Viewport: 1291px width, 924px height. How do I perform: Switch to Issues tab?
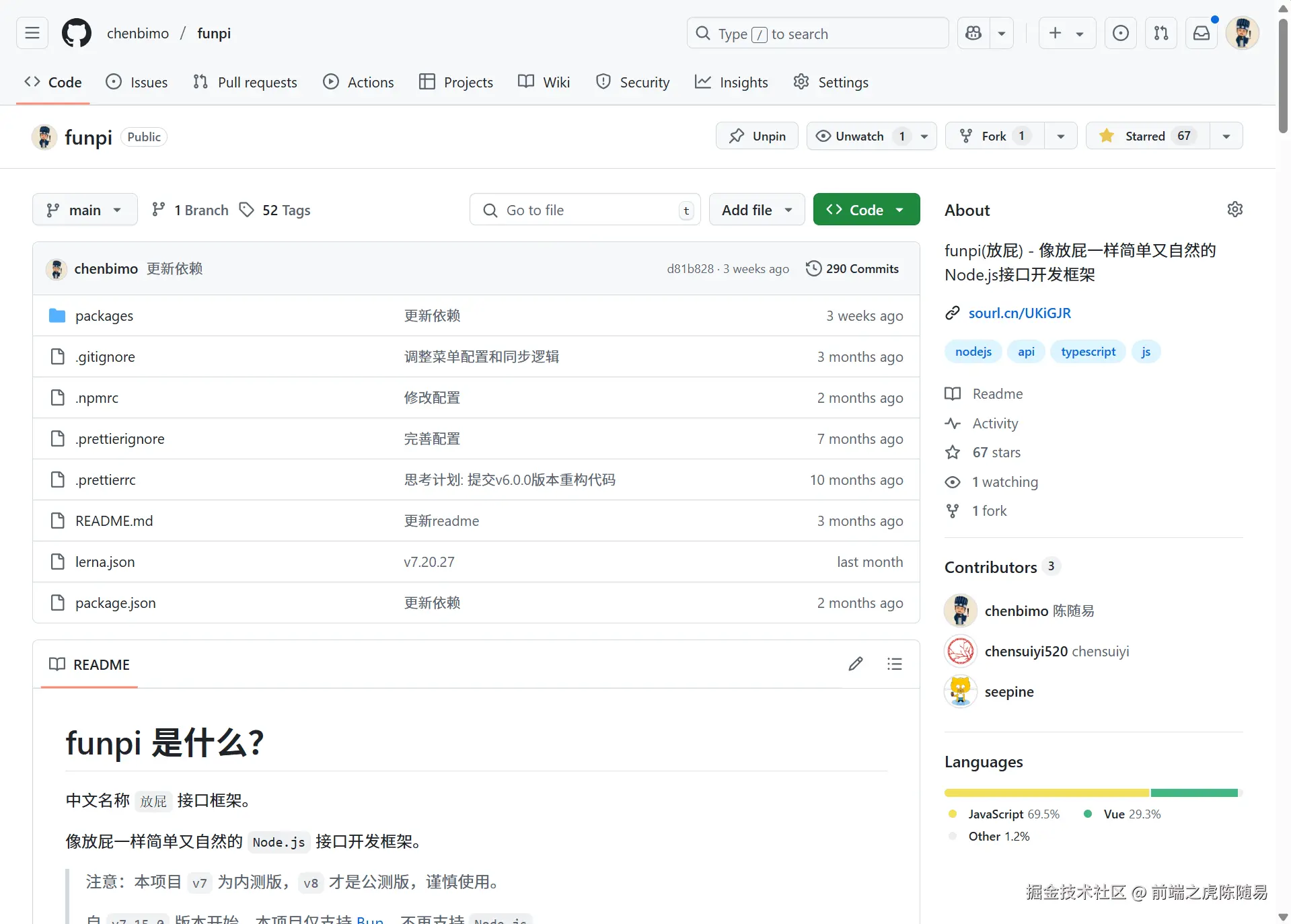click(137, 82)
